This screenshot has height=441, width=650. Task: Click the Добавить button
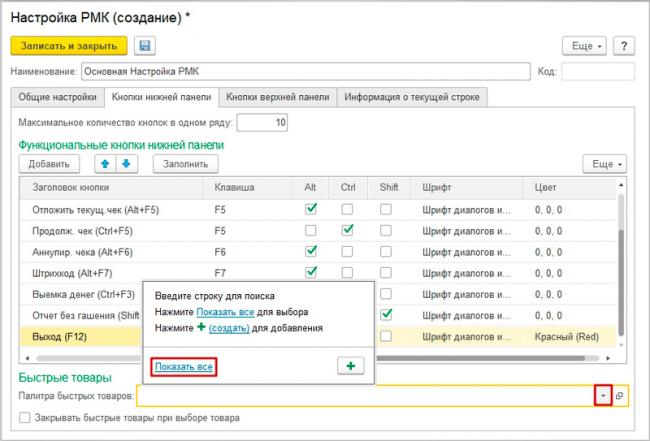pos(49,164)
